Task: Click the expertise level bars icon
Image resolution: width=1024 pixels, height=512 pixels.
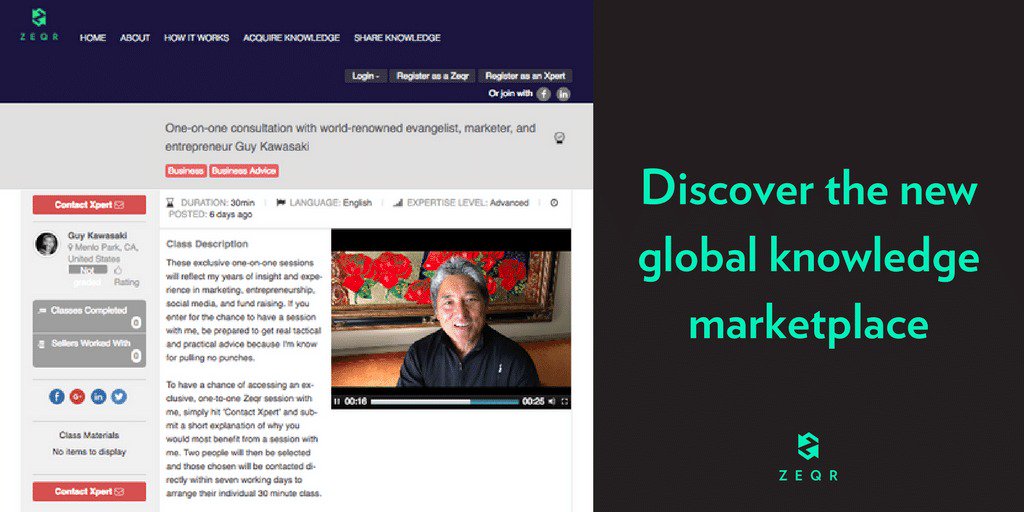Action: pos(398,202)
